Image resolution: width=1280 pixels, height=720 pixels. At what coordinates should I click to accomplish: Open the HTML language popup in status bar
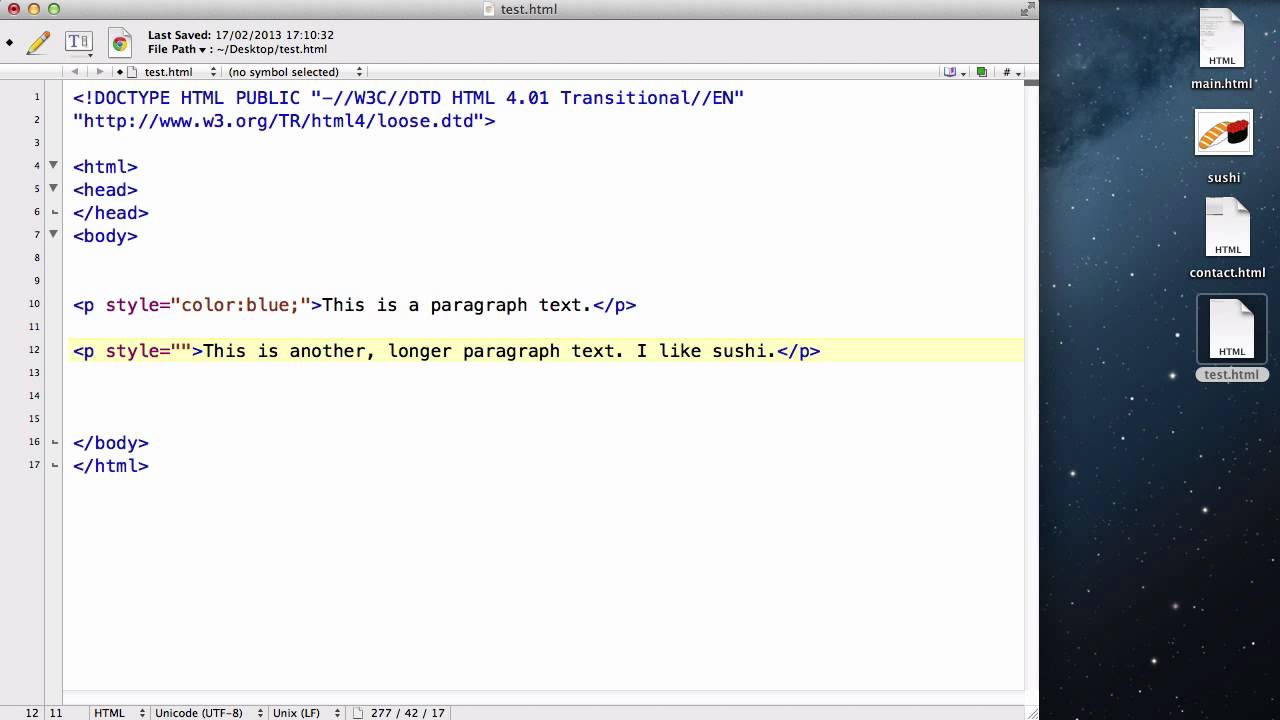[x=118, y=713]
